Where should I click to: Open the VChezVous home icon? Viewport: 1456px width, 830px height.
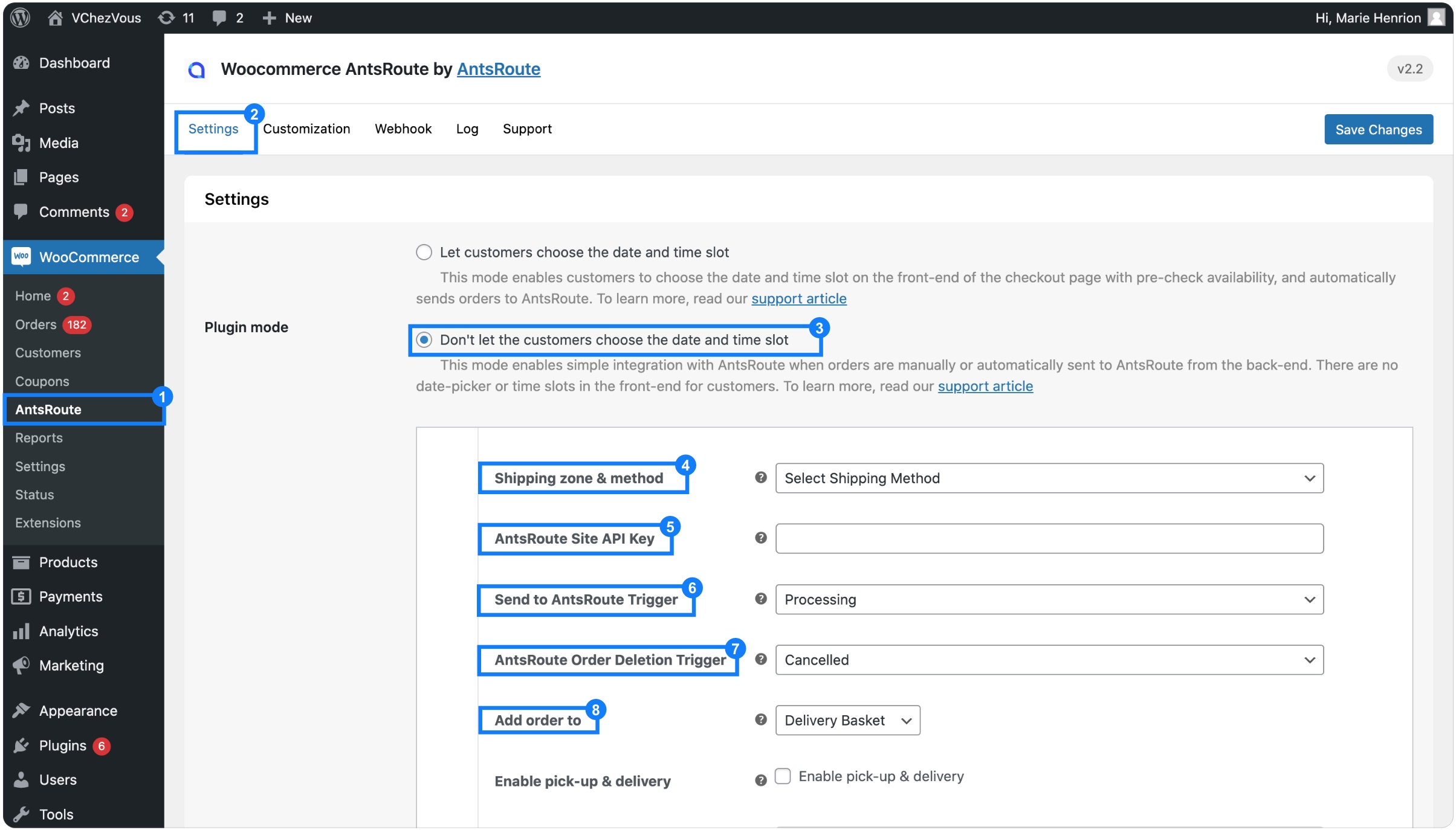(x=55, y=18)
